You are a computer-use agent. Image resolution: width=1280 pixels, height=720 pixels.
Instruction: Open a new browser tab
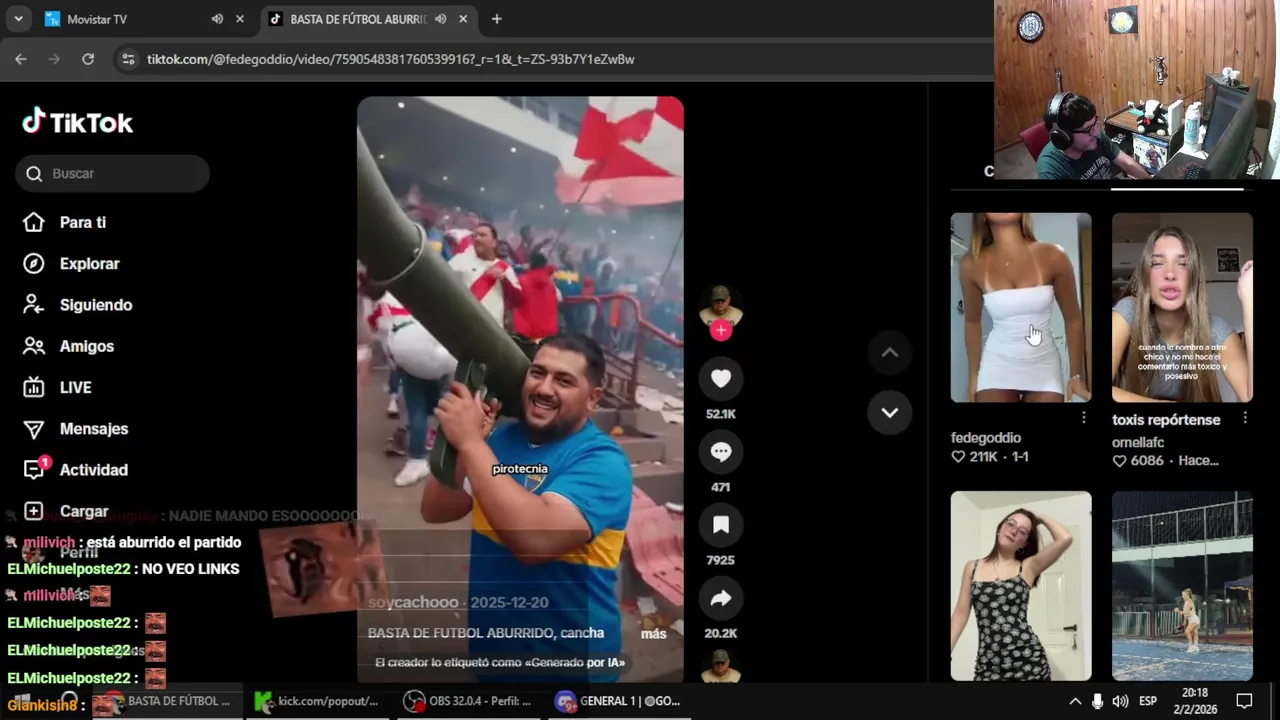[x=497, y=19]
